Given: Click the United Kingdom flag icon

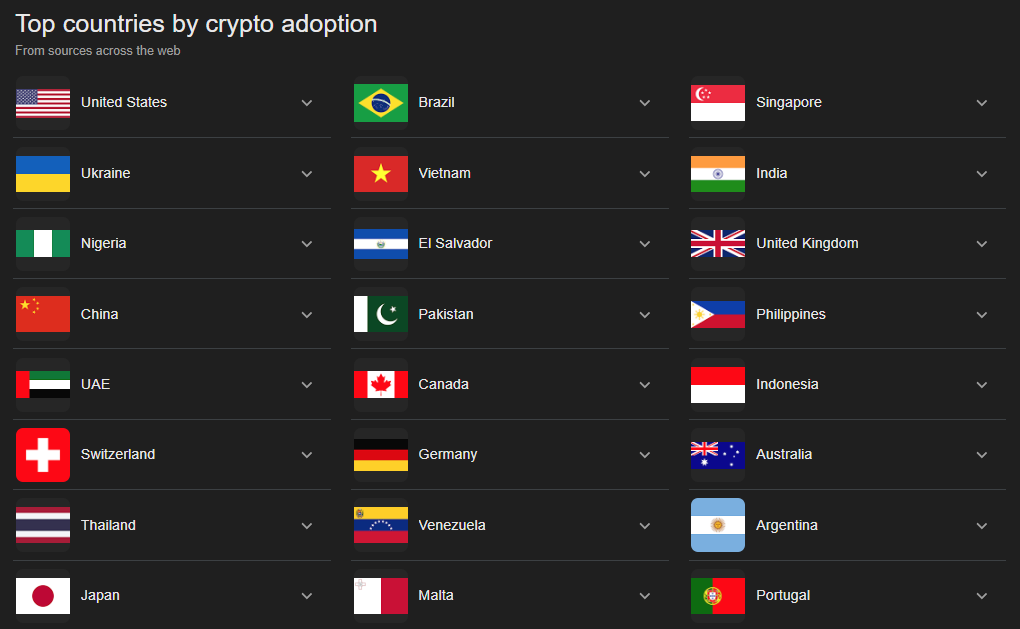Looking at the screenshot, I should (718, 244).
